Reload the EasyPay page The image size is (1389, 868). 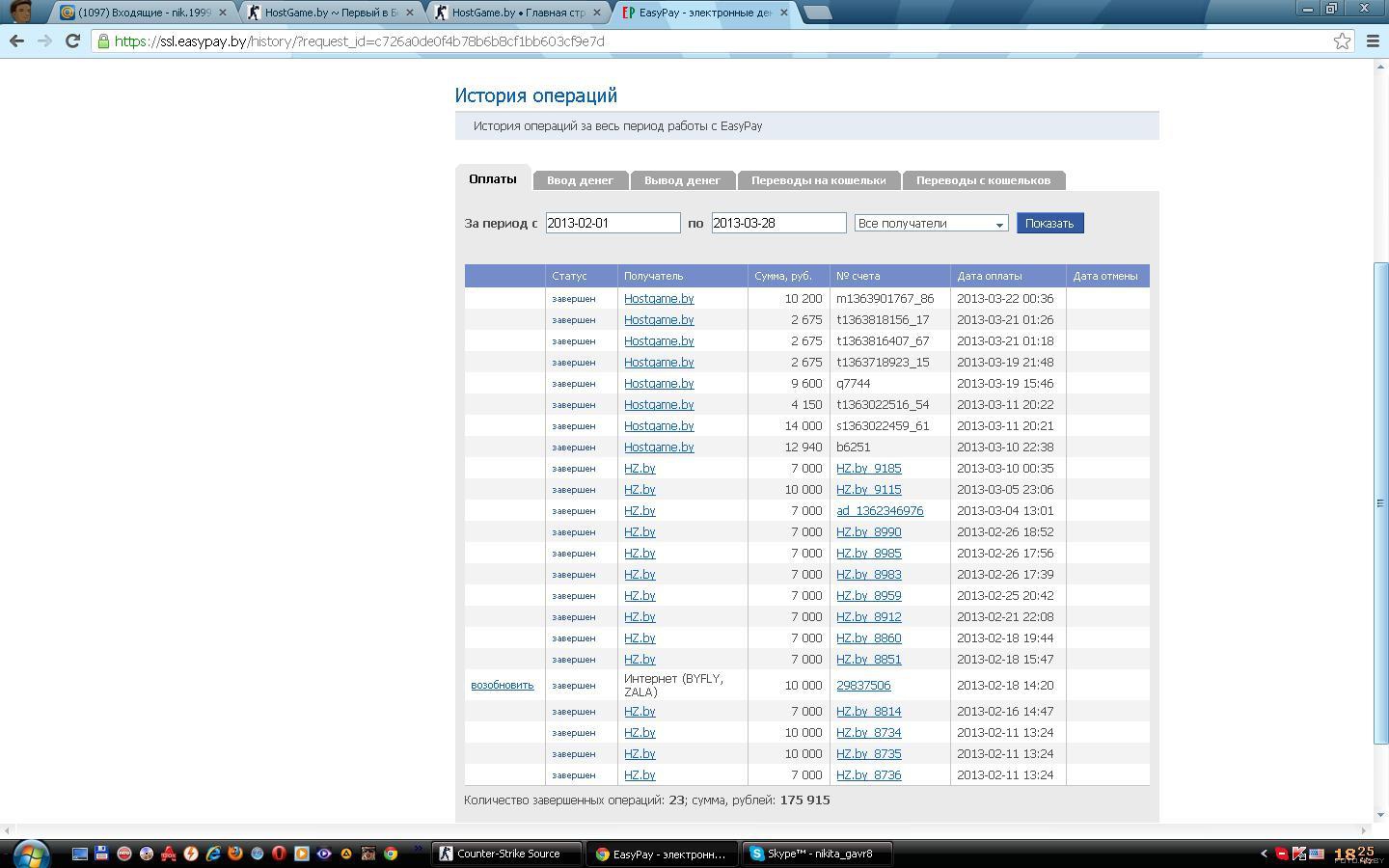coord(72,41)
